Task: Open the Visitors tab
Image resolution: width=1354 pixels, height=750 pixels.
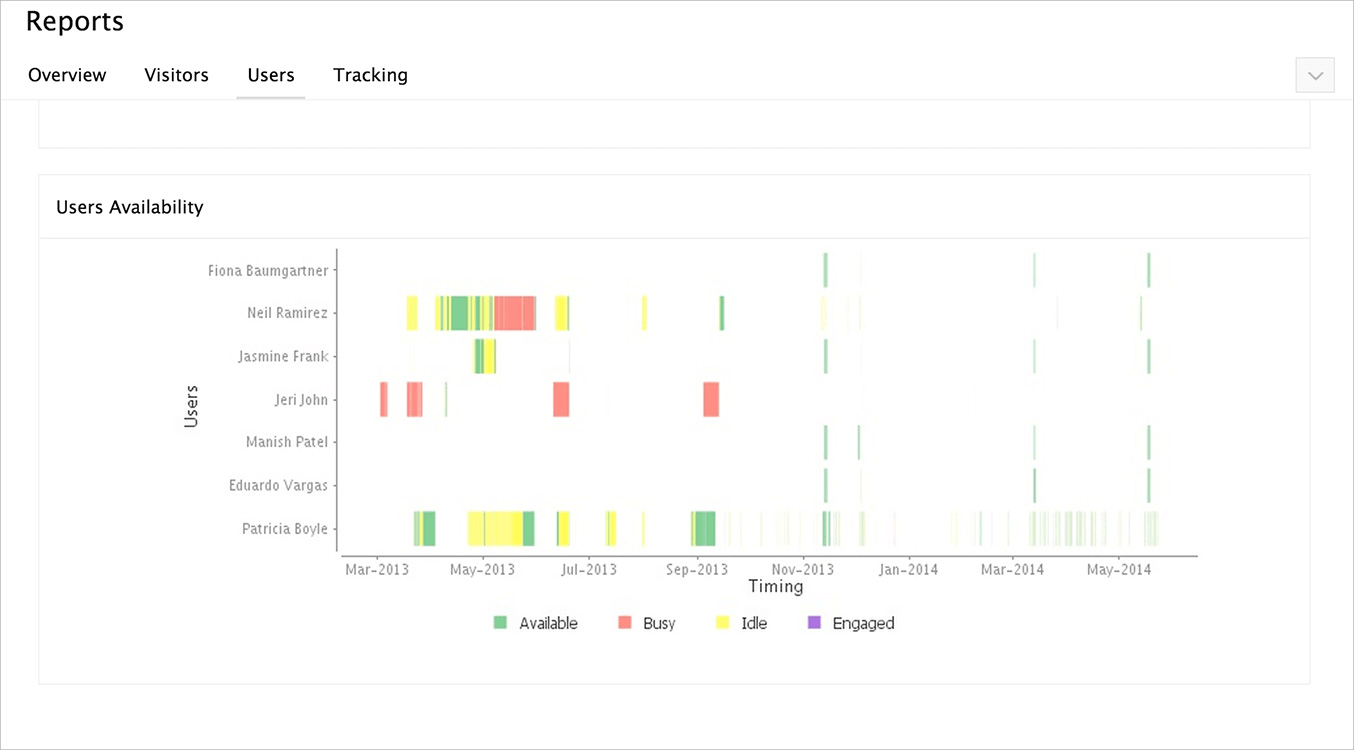Action: pos(176,75)
